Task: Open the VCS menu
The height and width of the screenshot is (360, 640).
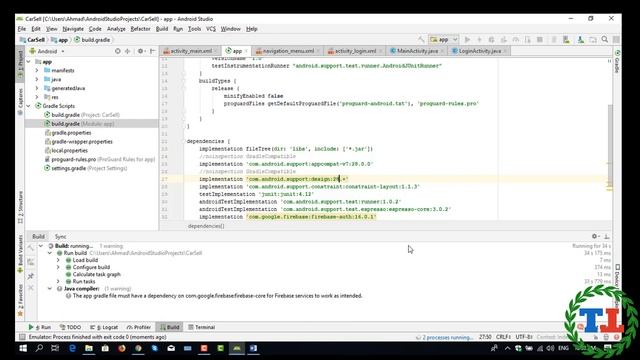Action: (x=211, y=29)
